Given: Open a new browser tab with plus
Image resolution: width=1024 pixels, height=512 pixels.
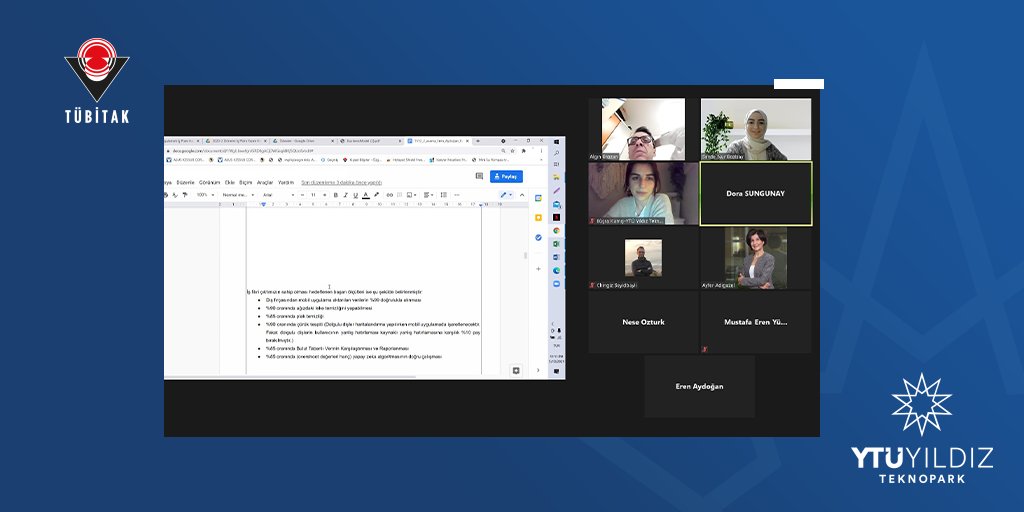Looking at the screenshot, I should point(478,141).
